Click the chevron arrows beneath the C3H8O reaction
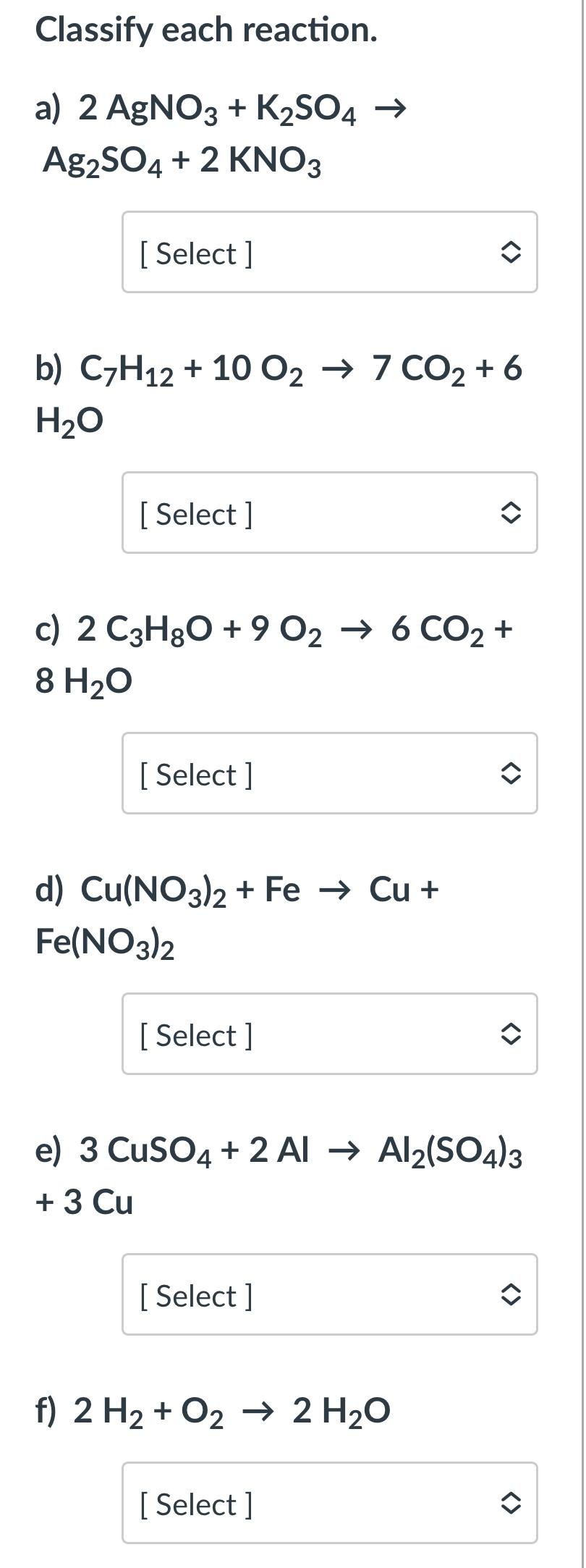This screenshot has height=1568, width=586. tap(510, 774)
